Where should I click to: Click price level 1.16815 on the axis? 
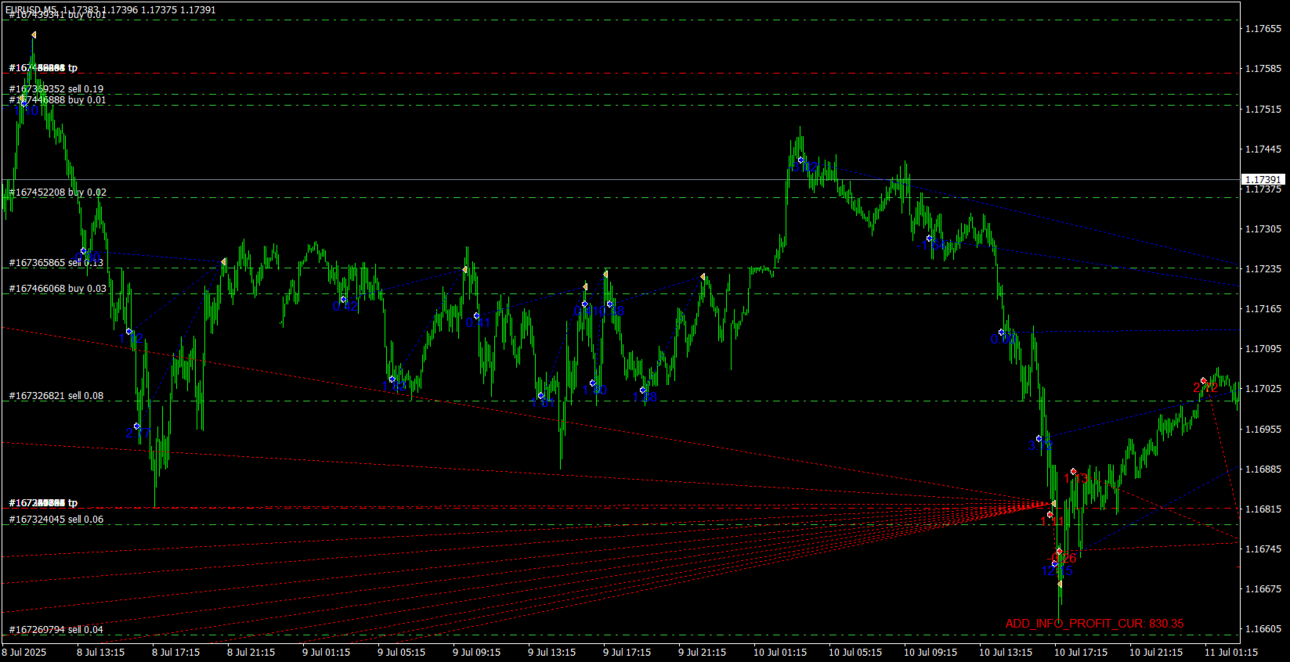1264,509
